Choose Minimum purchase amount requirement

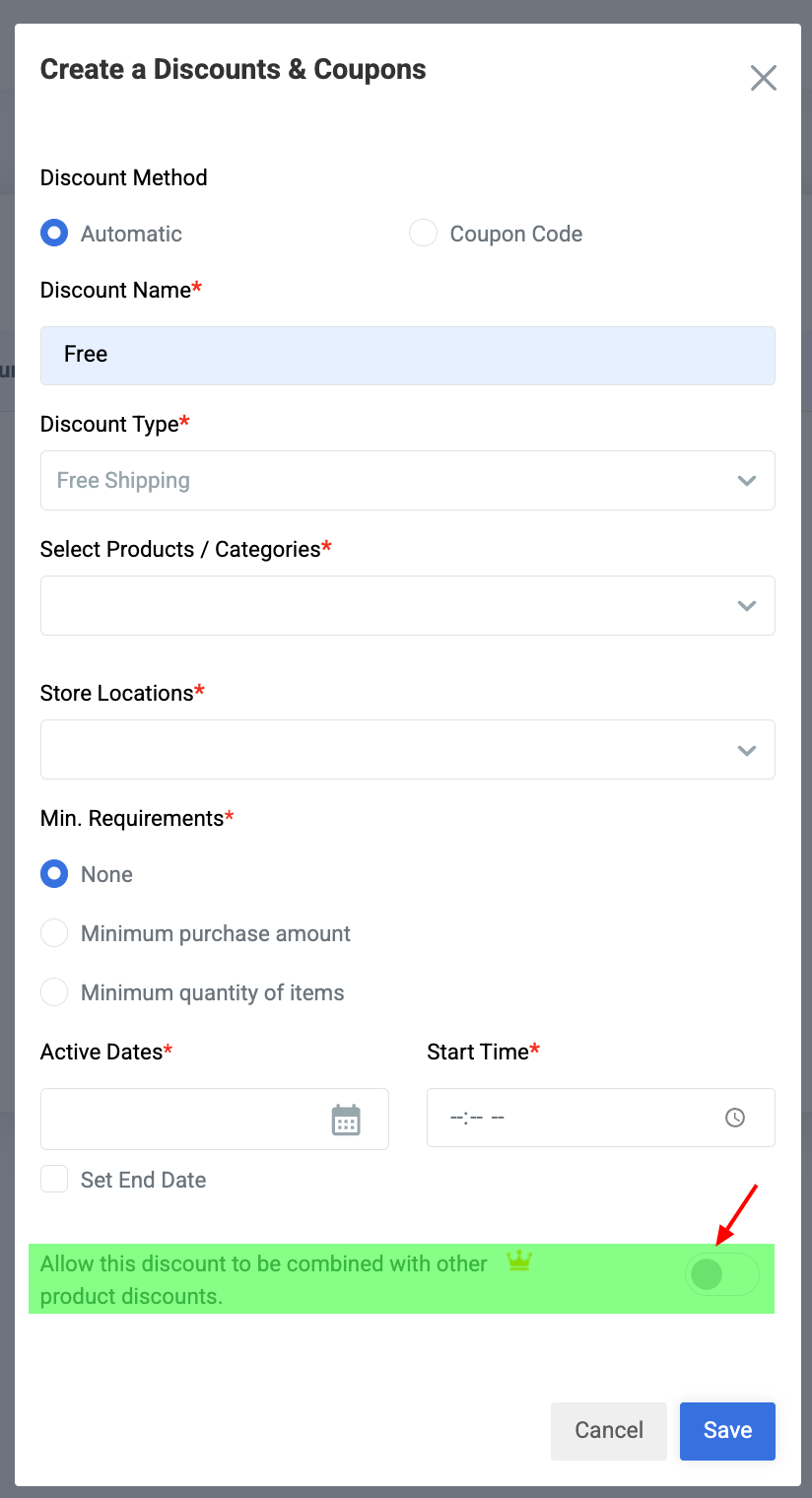tap(54, 933)
